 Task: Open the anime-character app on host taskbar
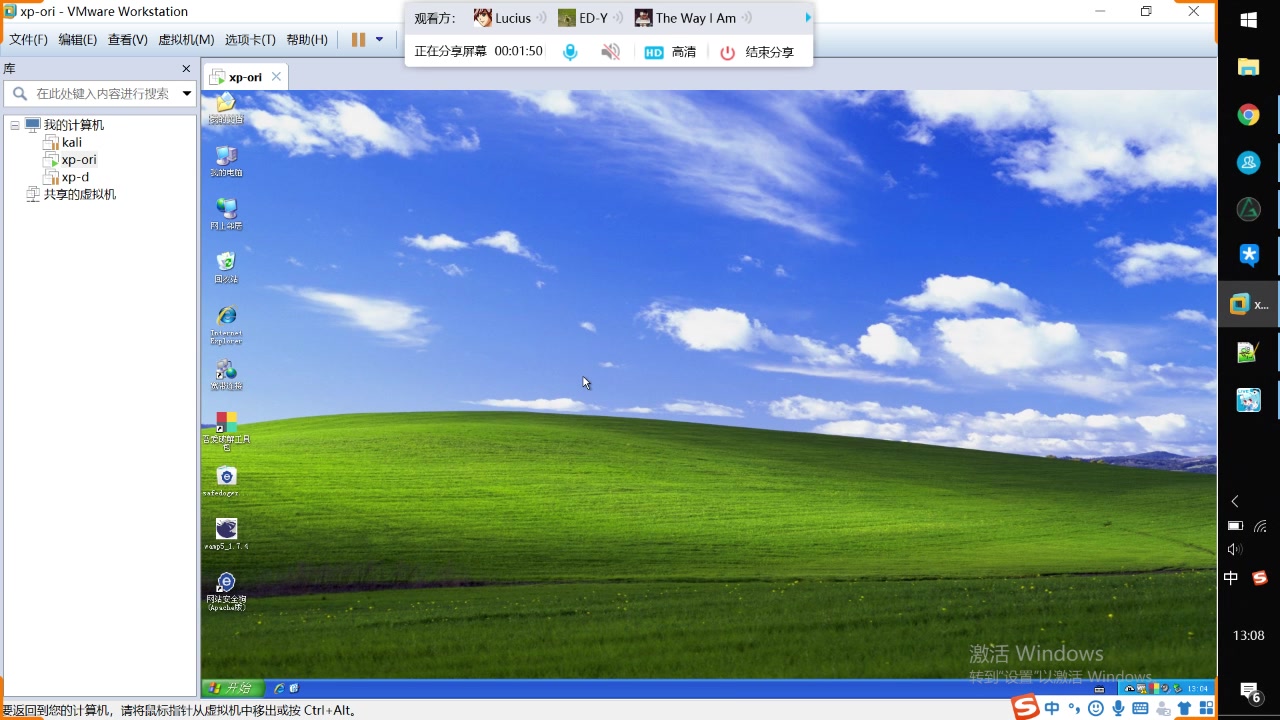[x=1249, y=400]
